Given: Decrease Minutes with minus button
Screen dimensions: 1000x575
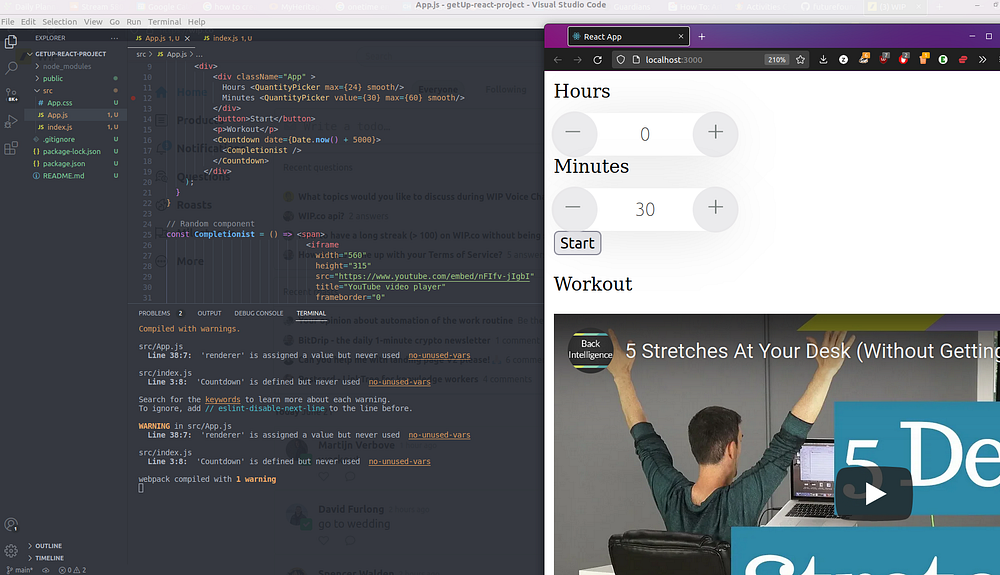Looking at the screenshot, I should click(x=573, y=208).
